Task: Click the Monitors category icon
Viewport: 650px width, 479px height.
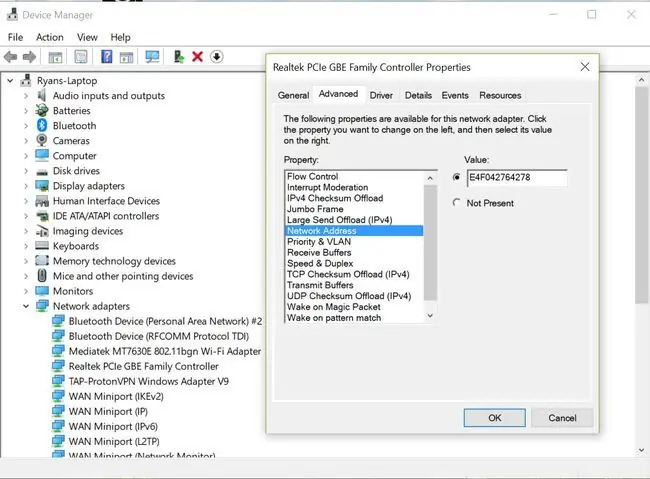Action: coord(42,291)
